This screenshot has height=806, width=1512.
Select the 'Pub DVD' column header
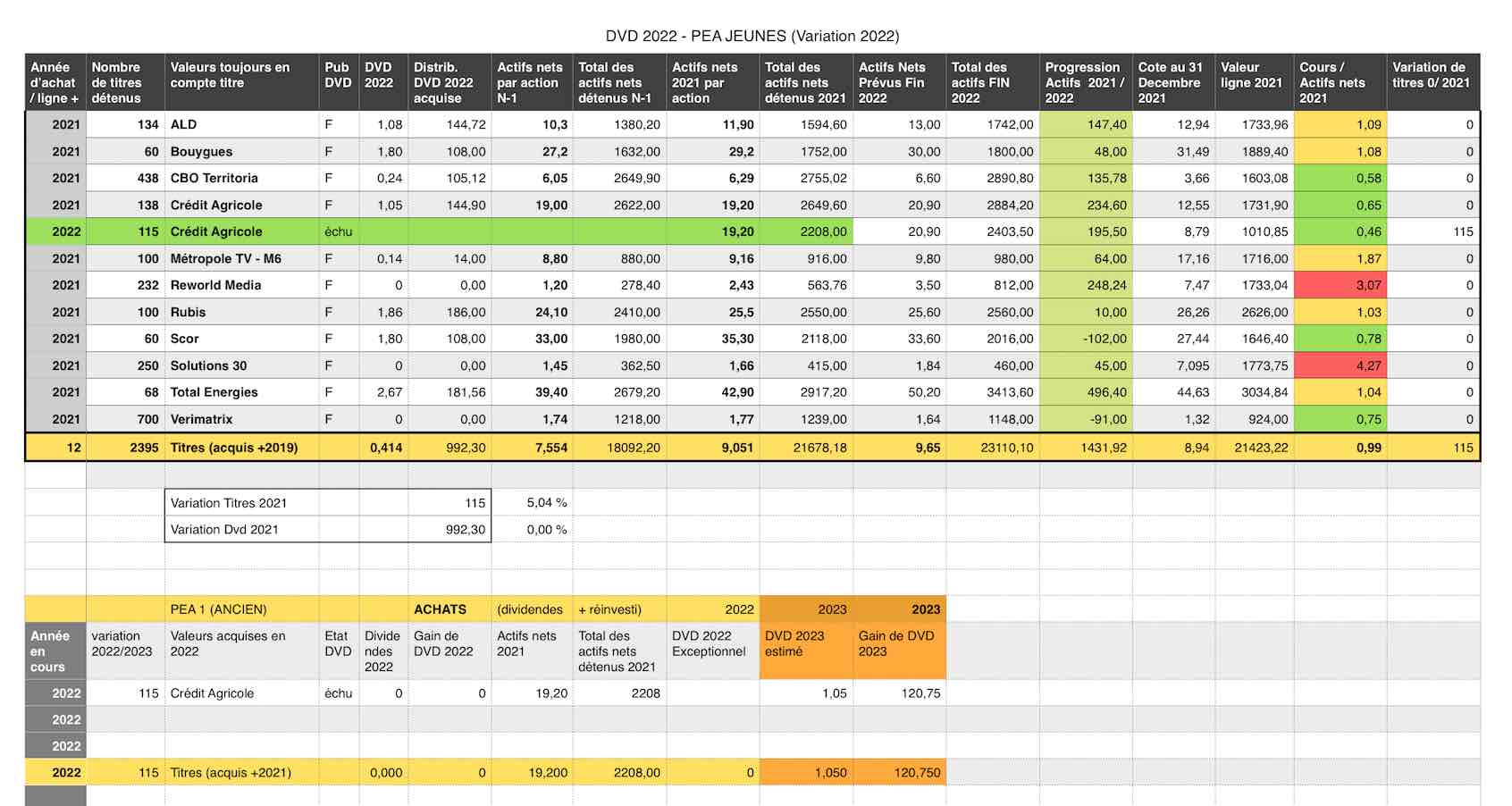[x=339, y=82]
